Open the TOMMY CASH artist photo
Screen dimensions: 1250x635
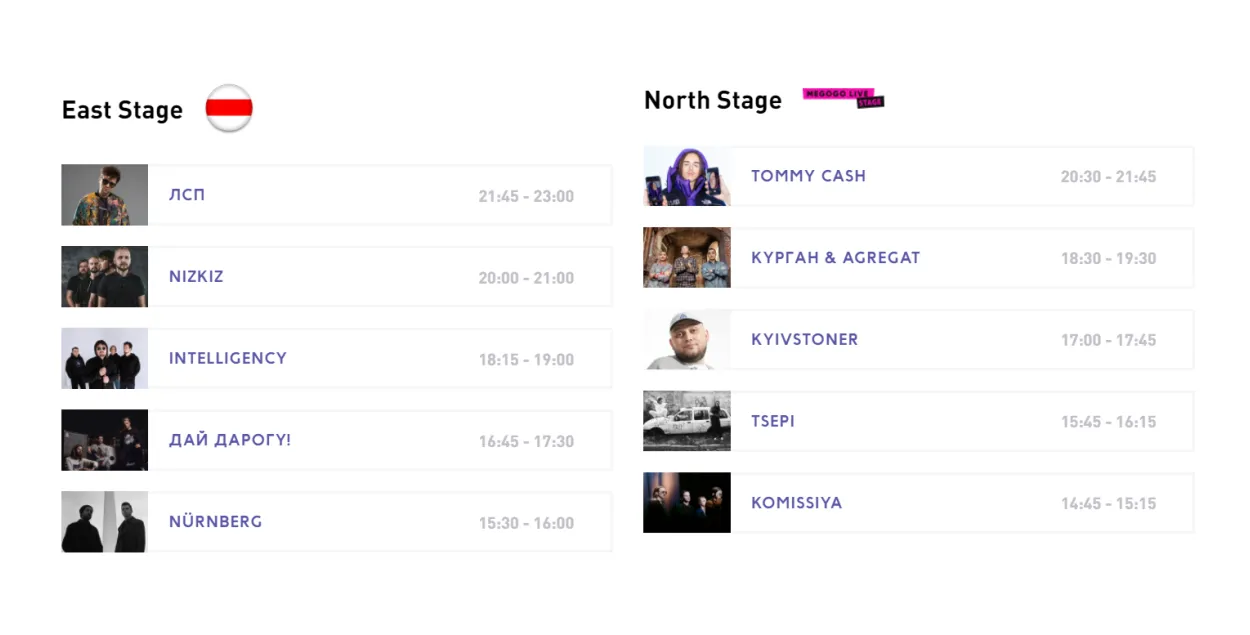pos(687,177)
